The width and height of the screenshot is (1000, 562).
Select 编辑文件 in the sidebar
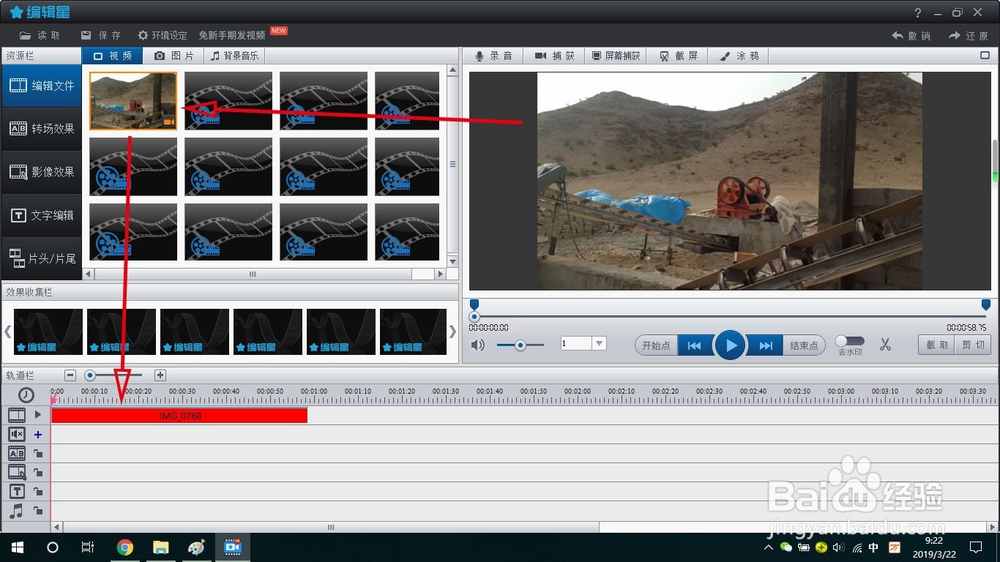[x=41, y=85]
